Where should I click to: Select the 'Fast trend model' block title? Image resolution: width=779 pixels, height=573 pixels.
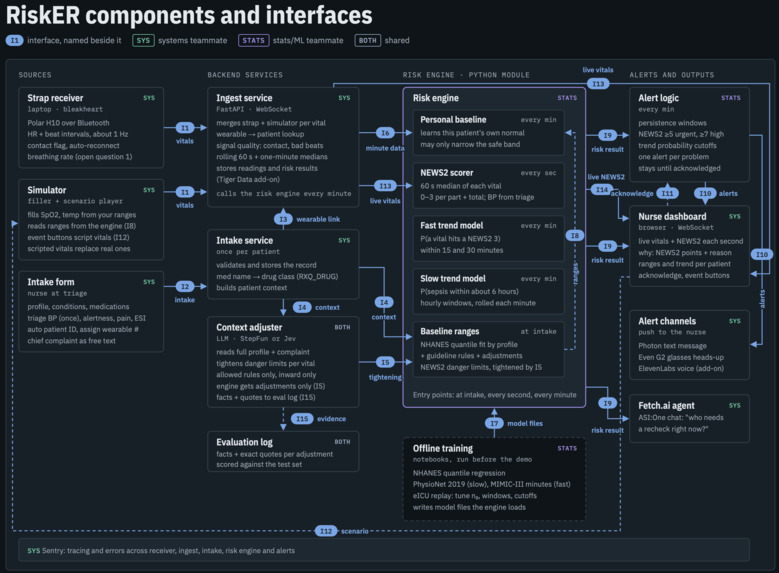click(452, 225)
